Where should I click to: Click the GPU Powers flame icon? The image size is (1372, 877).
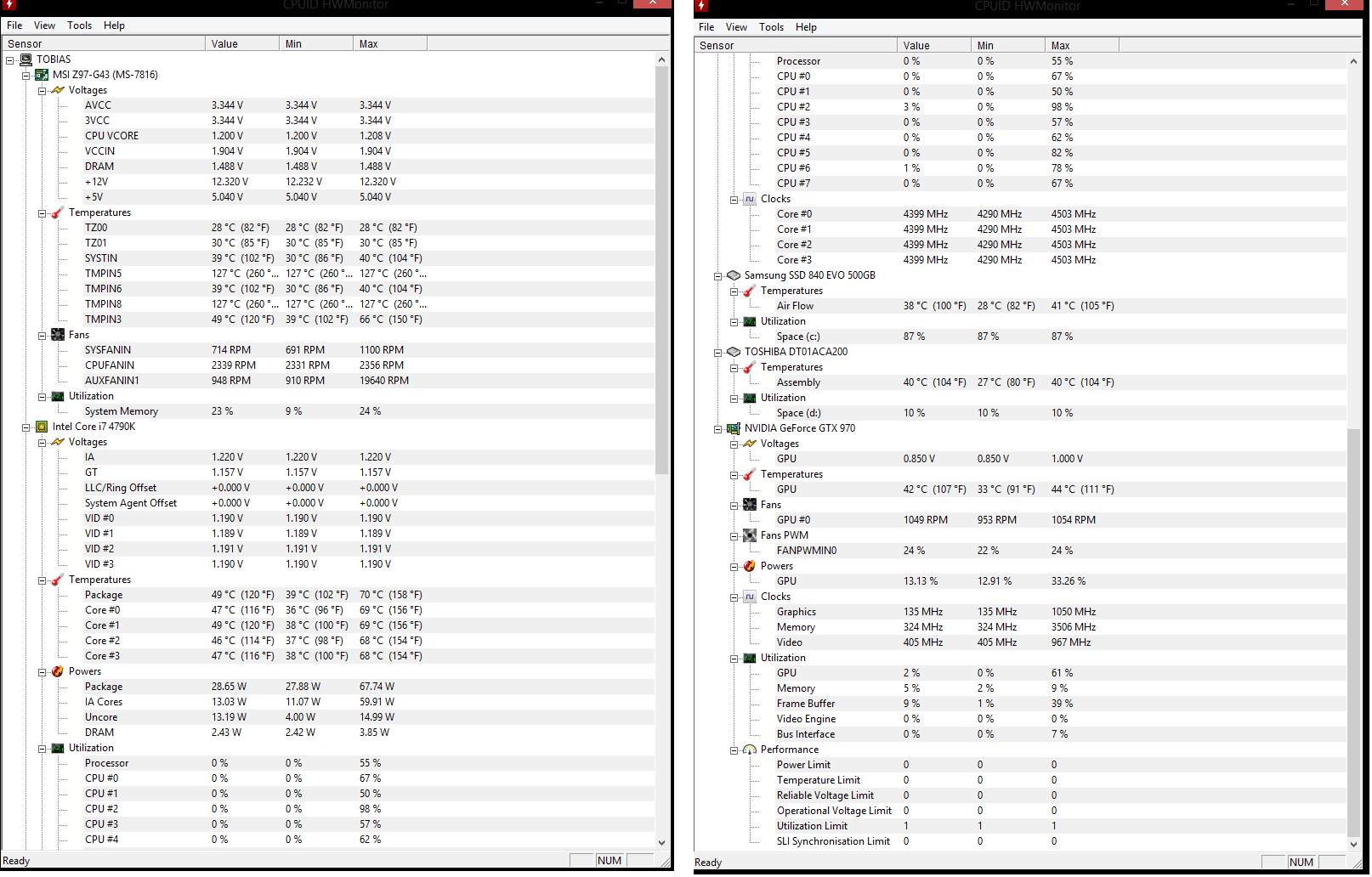pyautogui.click(x=750, y=566)
